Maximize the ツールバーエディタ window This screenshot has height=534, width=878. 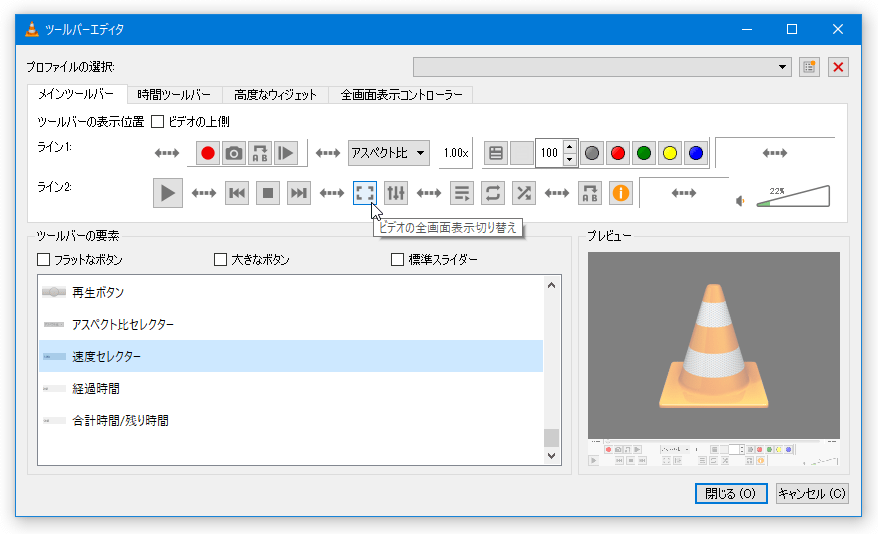pos(792,29)
